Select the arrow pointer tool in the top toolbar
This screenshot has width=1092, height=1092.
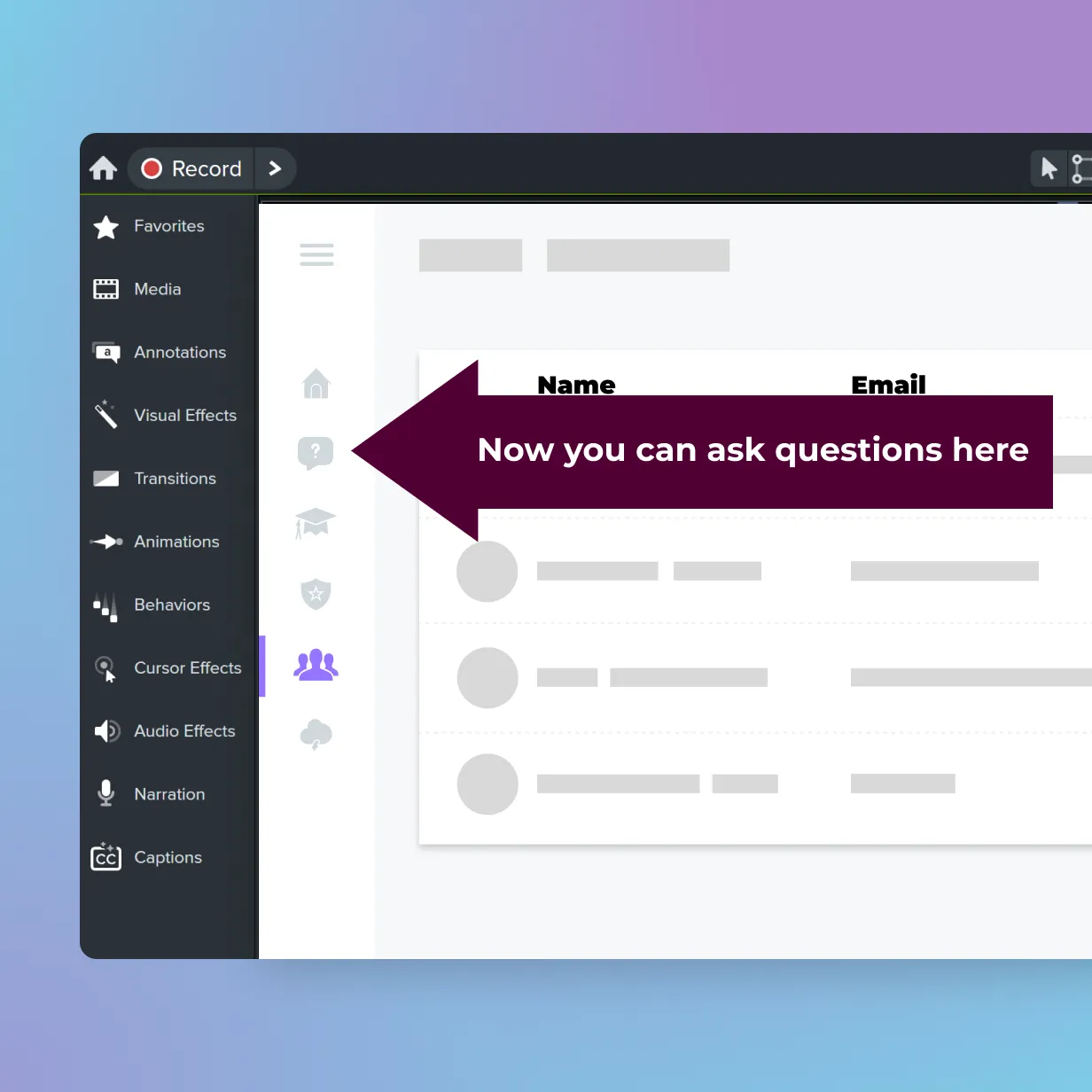click(1049, 168)
